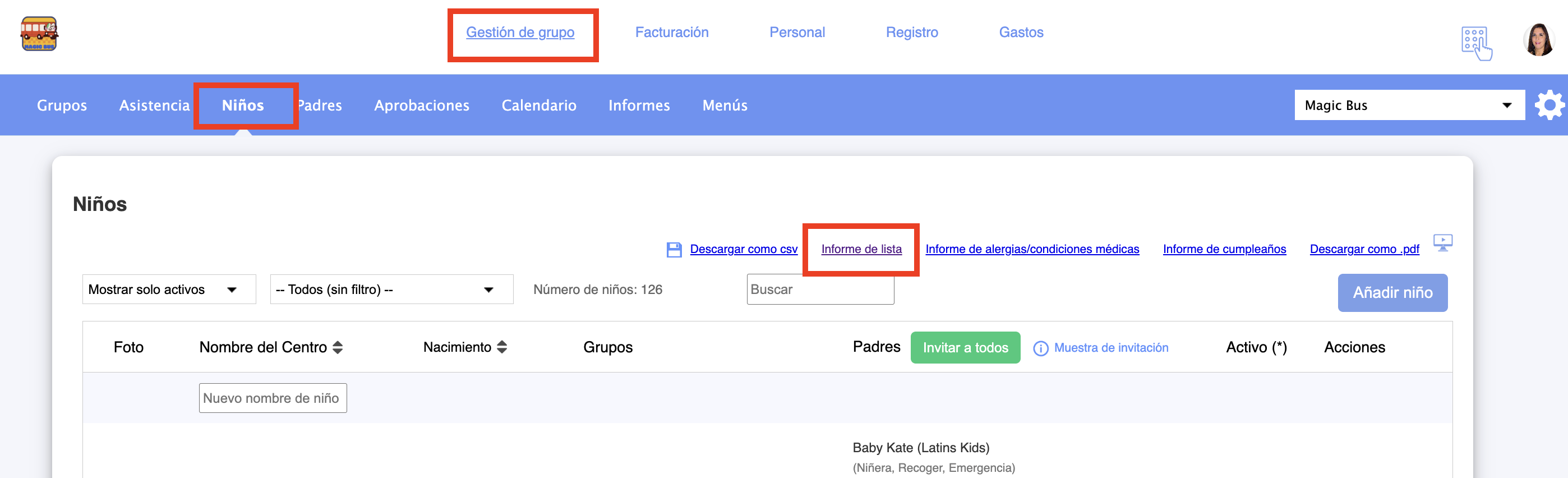Click the info icon beside Muestra de invitación

[x=1041, y=348]
